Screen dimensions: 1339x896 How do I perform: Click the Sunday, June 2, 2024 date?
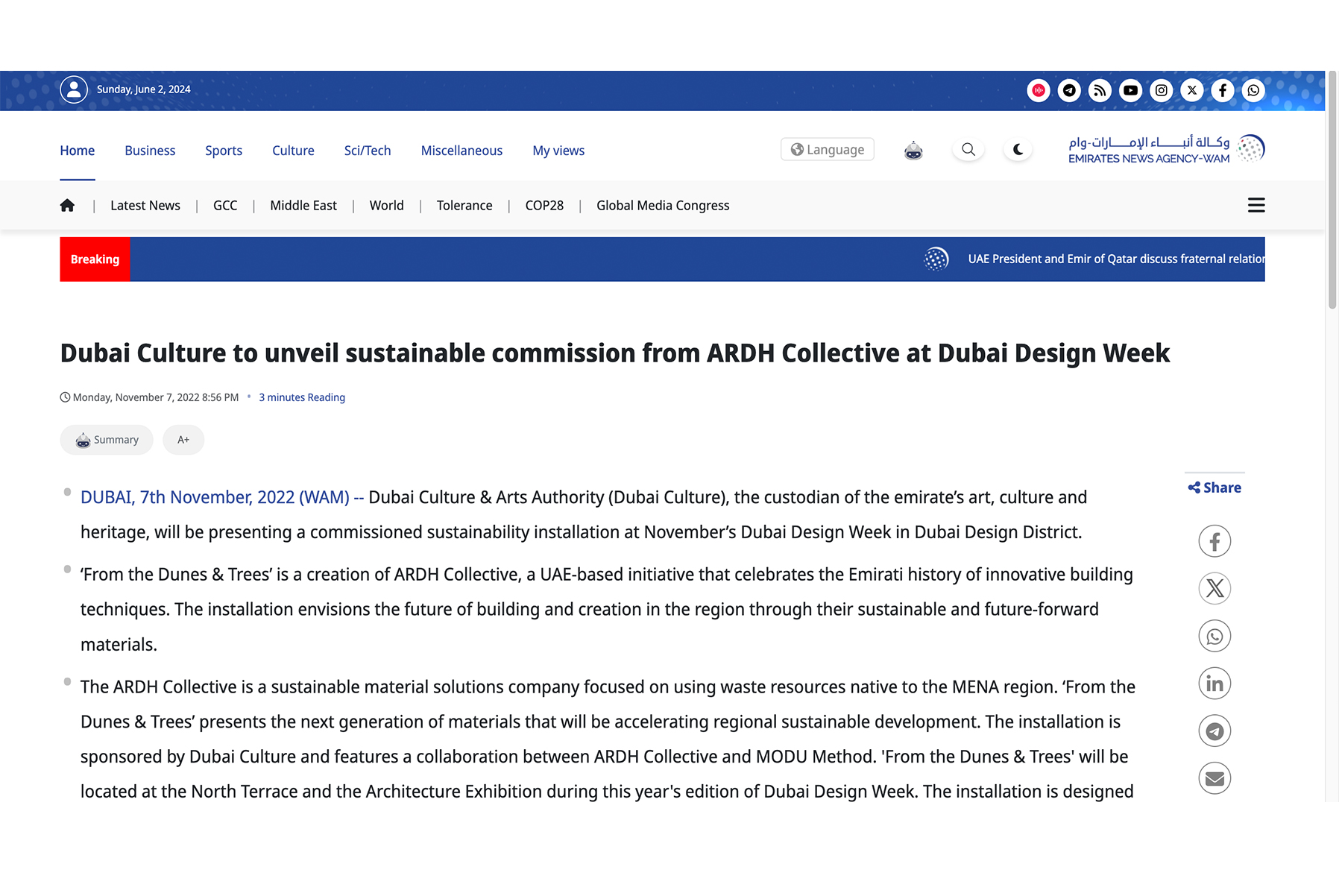(x=143, y=89)
